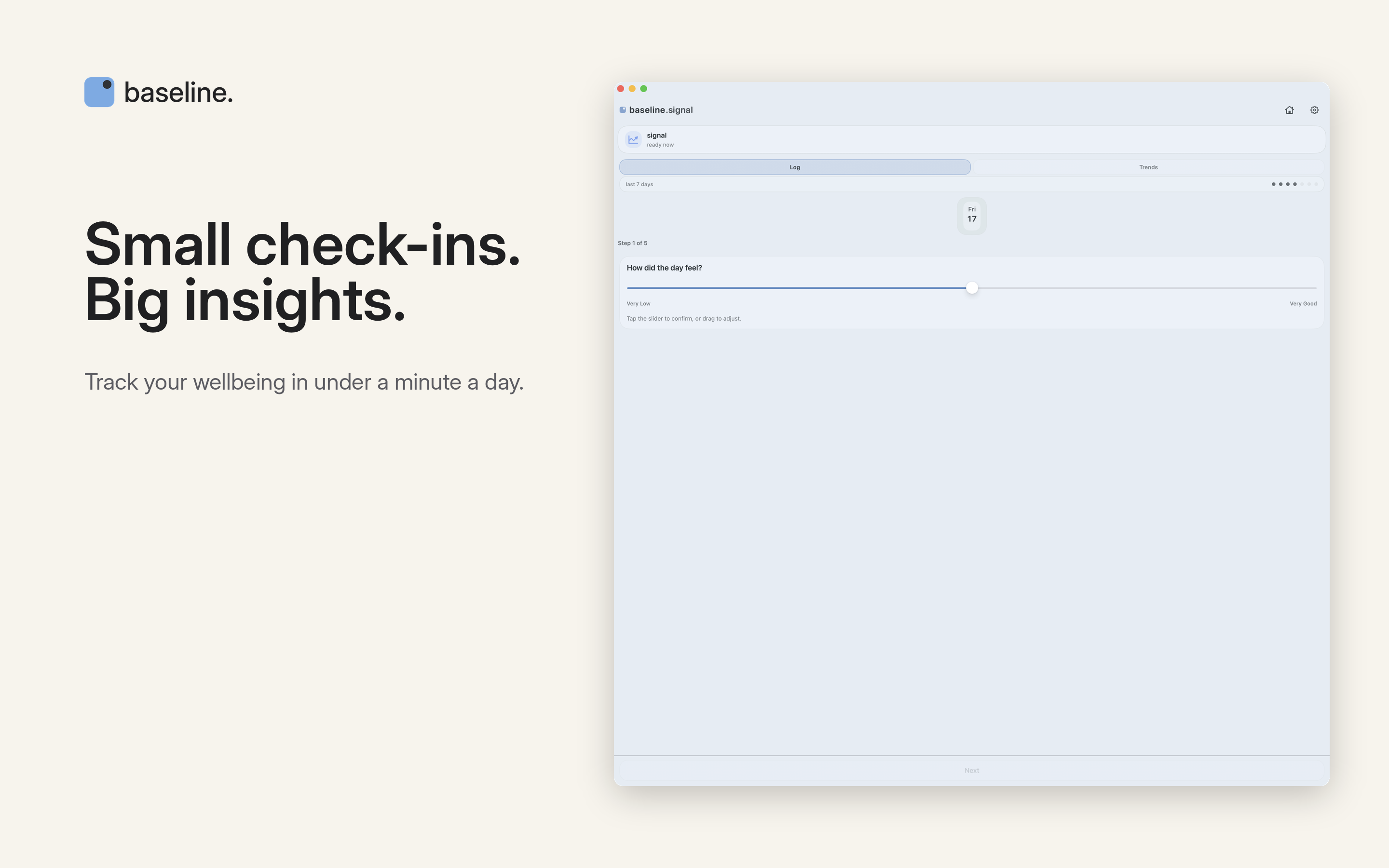Maximize the window with the green button

(643, 88)
